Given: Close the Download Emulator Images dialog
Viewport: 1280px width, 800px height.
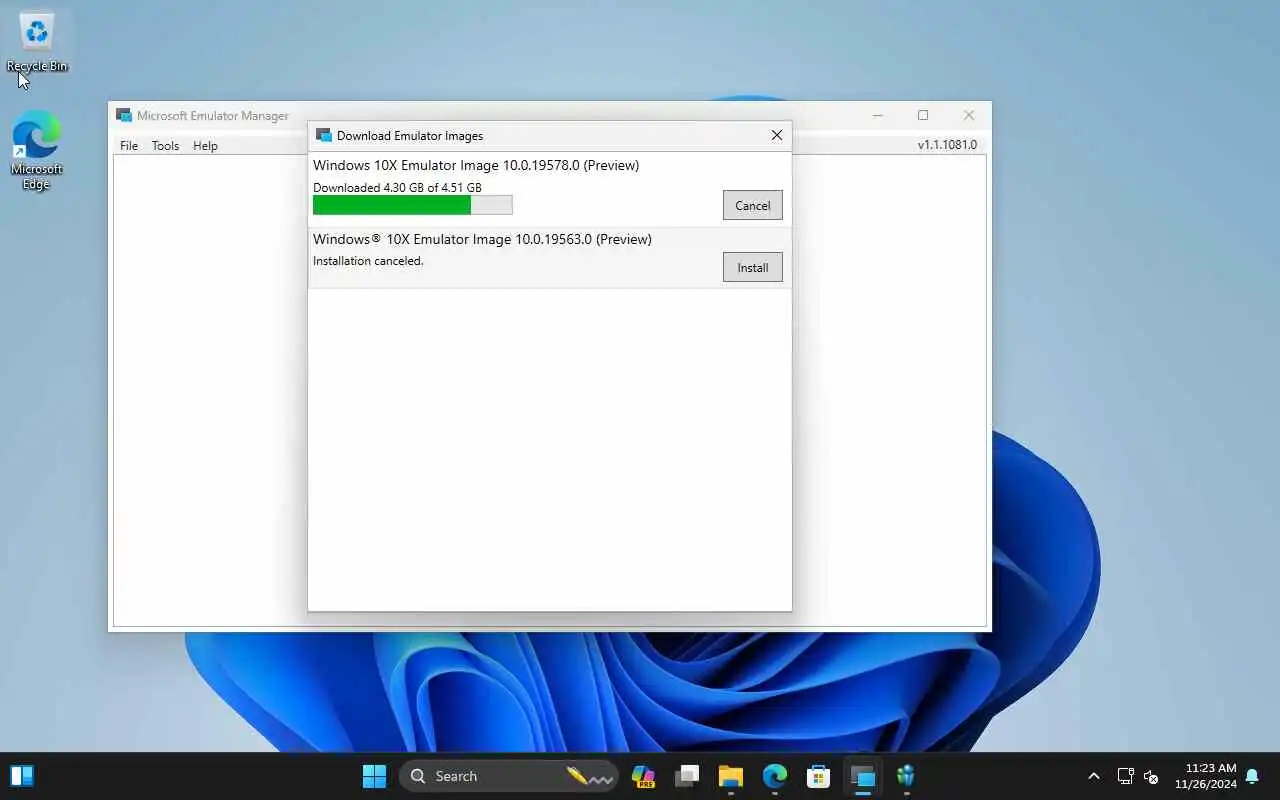Looking at the screenshot, I should 776,135.
